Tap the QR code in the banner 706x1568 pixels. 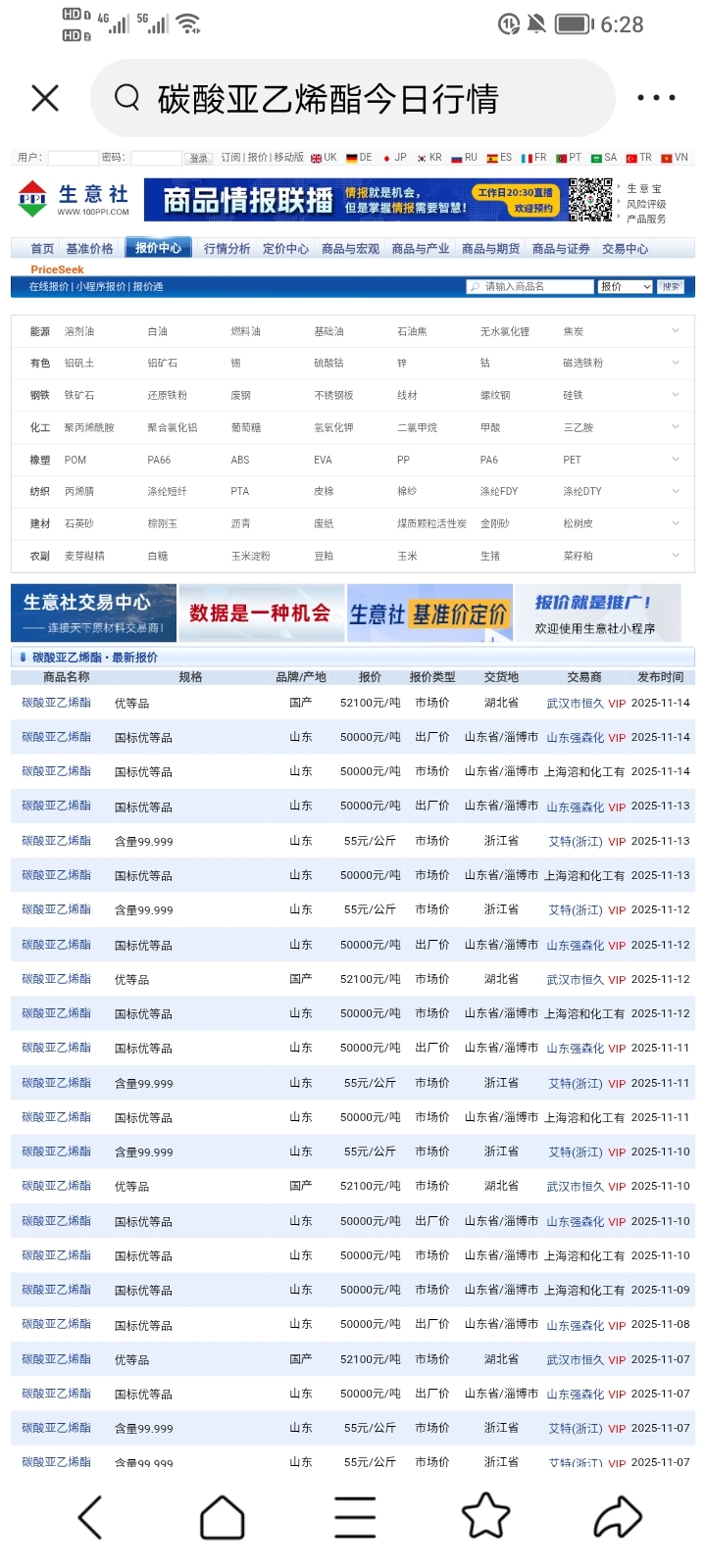point(591,199)
